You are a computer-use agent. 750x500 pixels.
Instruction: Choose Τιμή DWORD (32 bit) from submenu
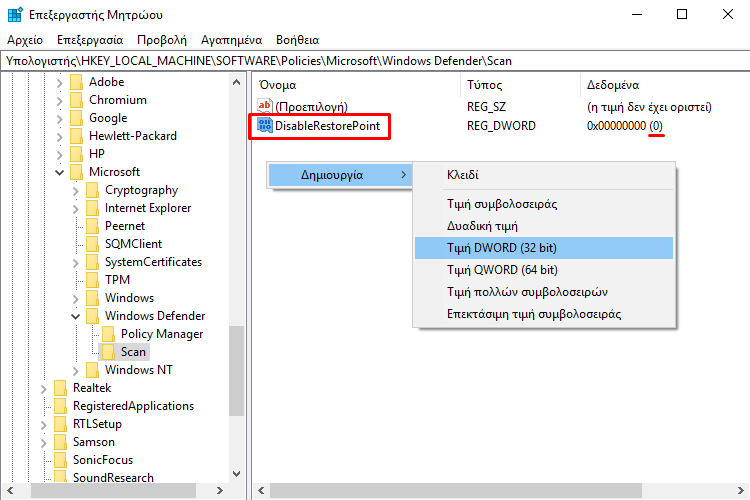pyautogui.click(x=544, y=248)
